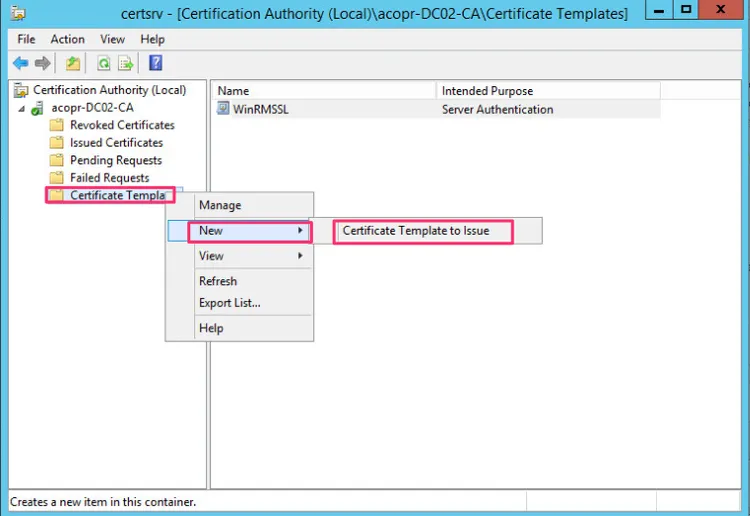Open the Pending Requests folder
Viewport: 750px width, 516px height.
tap(115, 160)
